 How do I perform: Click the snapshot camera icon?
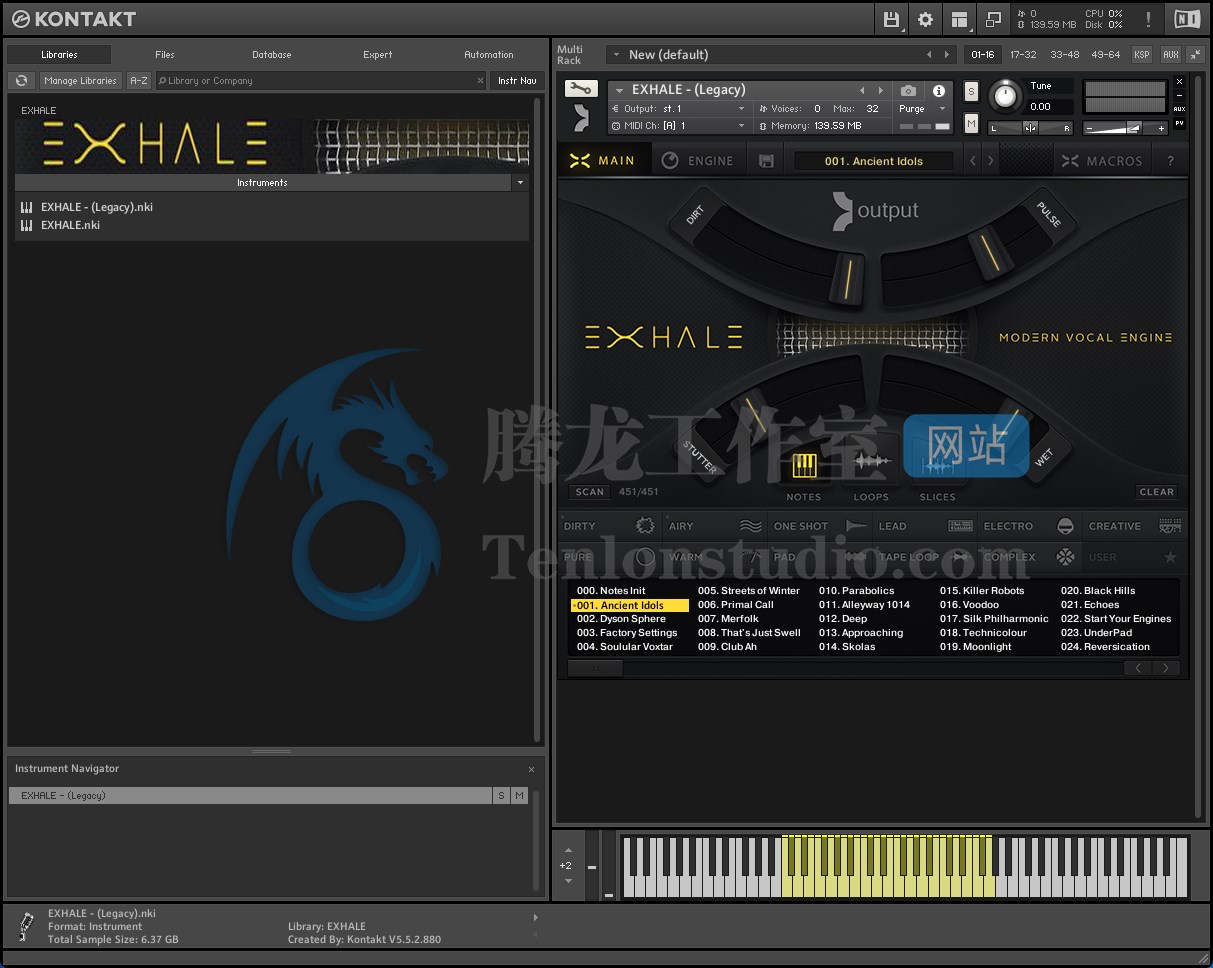click(908, 91)
